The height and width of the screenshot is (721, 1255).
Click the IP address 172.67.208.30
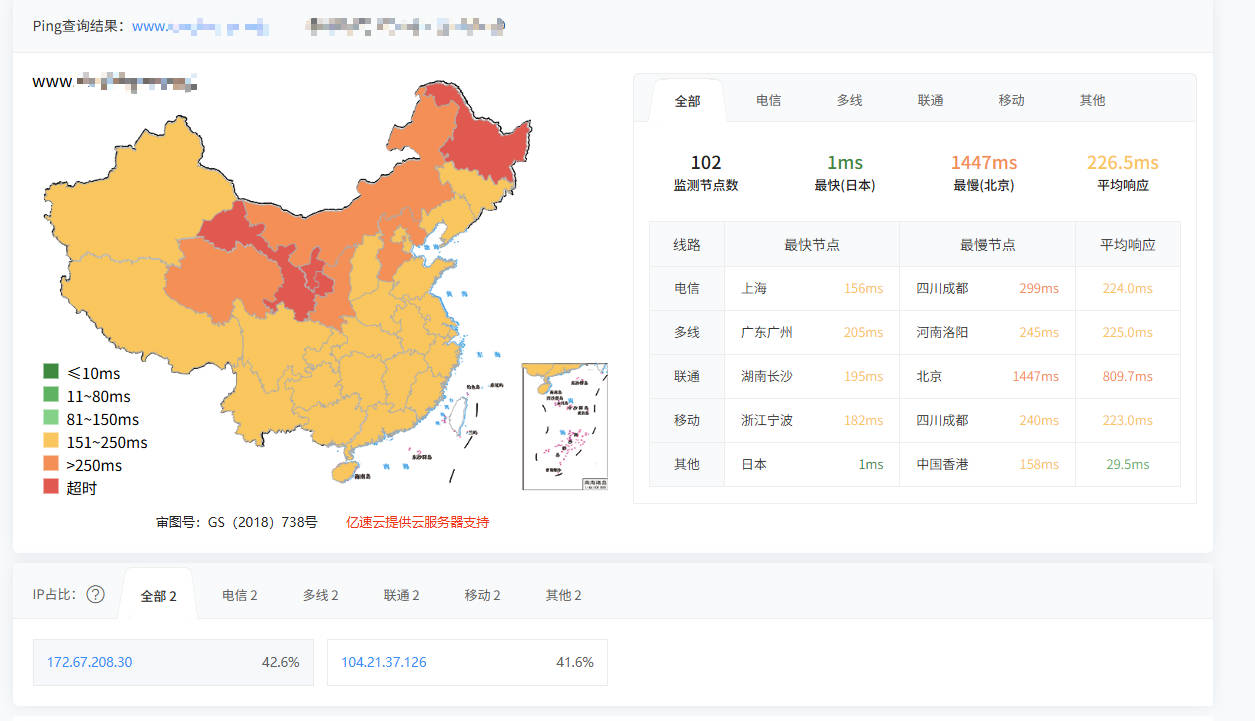(89, 662)
